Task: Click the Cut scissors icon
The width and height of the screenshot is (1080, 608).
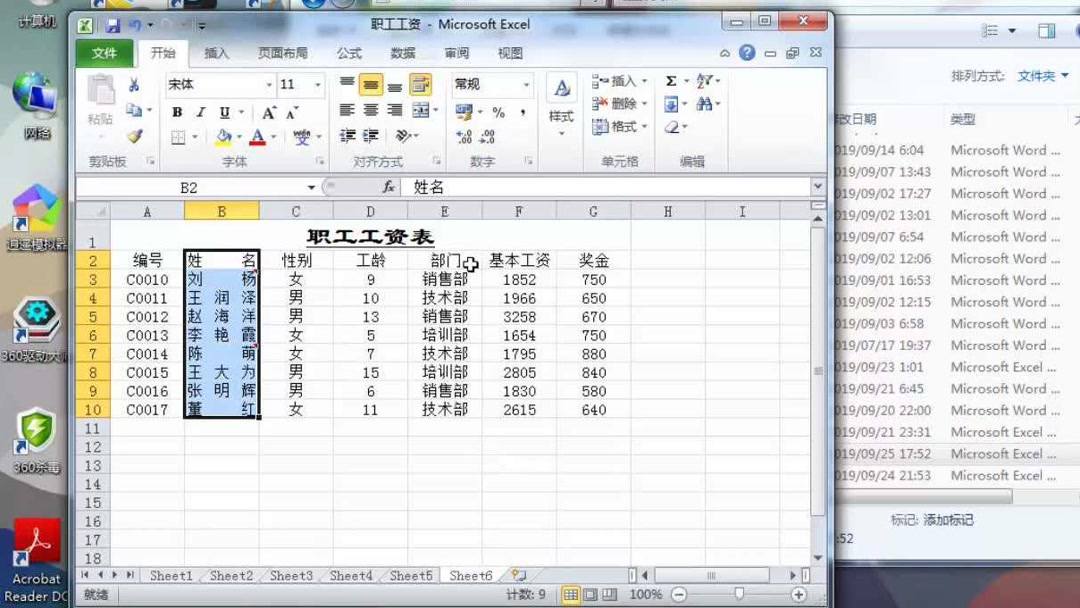Action: tap(133, 85)
